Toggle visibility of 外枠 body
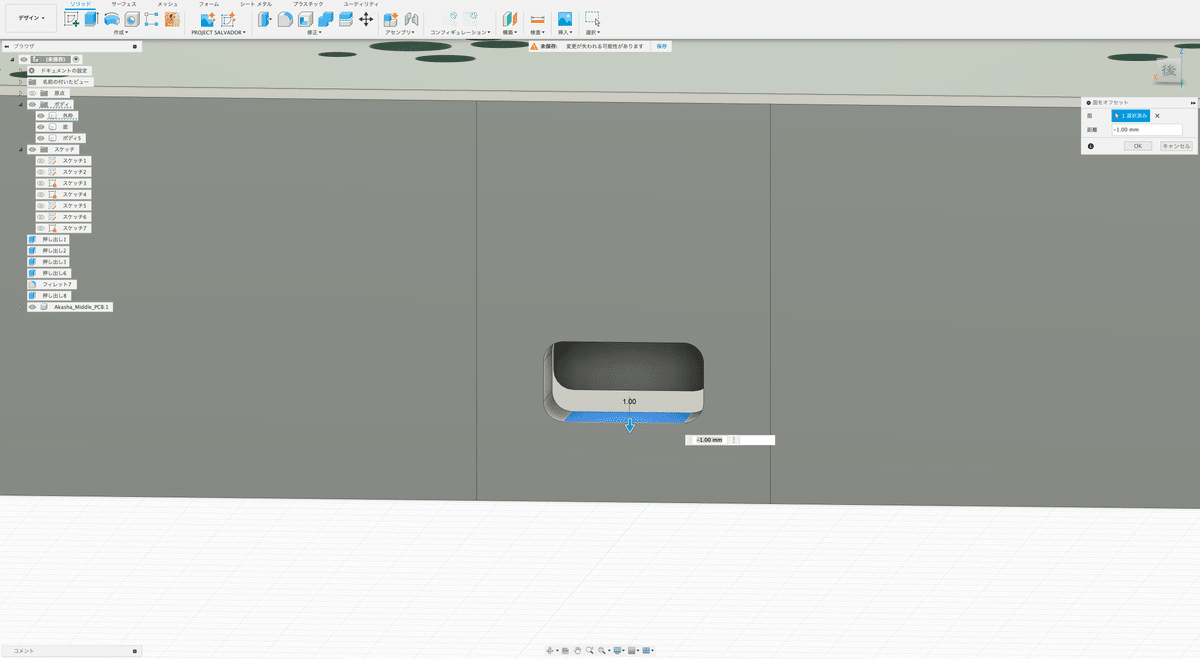 point(41,115)
